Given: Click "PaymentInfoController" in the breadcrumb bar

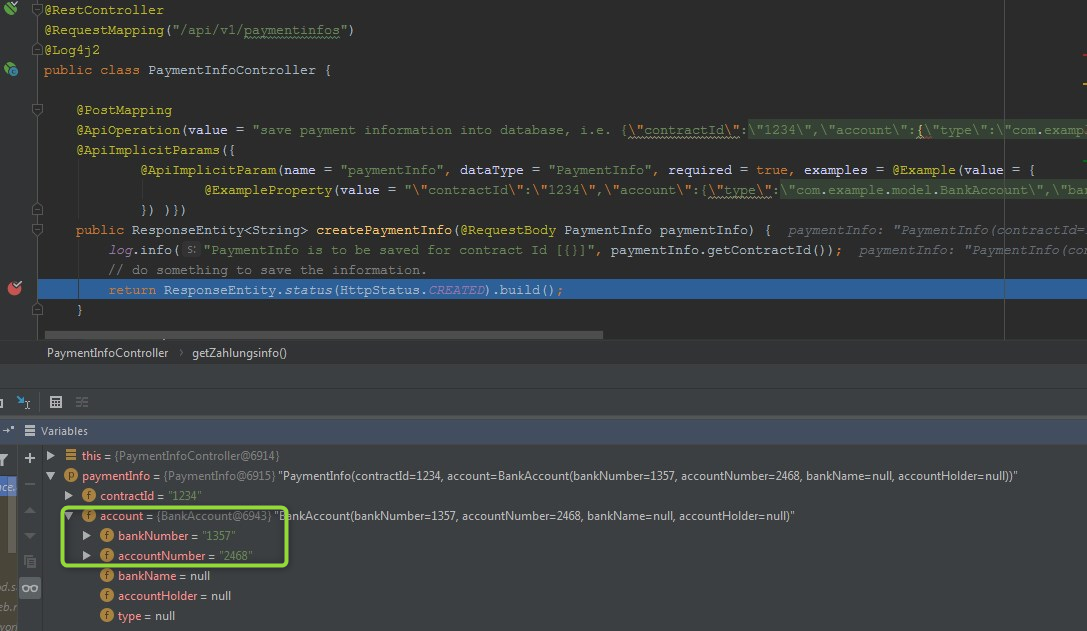Looking at the screenshot, I should pyautogui.click(x=107, y=352).
